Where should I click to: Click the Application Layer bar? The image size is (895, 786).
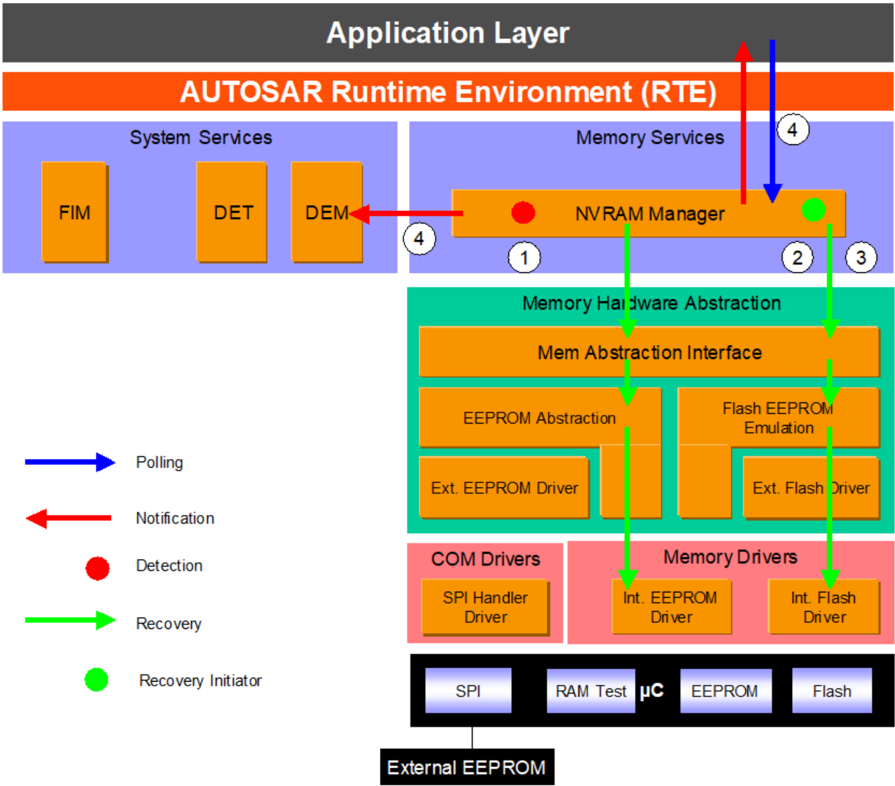448,33
